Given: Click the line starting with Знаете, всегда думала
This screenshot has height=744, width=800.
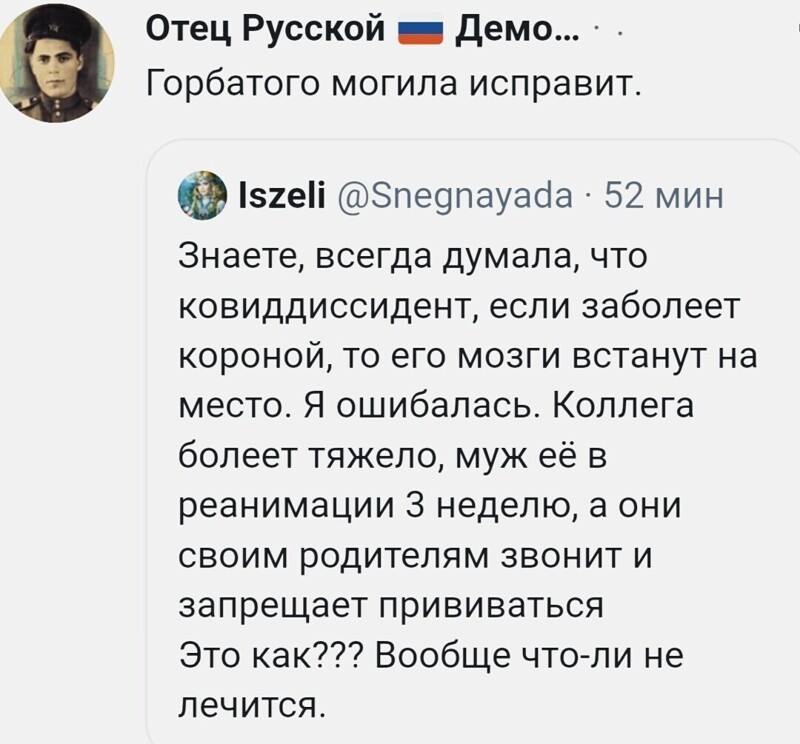Looking at the screenshot, I should [413, 257].
